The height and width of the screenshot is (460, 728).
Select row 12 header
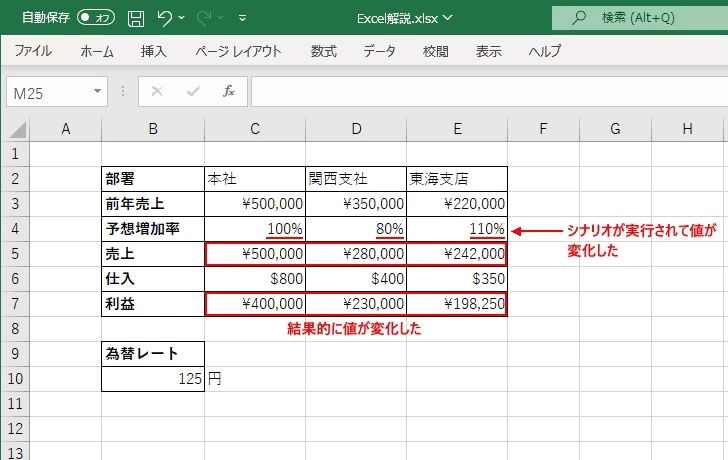[16, 429]
